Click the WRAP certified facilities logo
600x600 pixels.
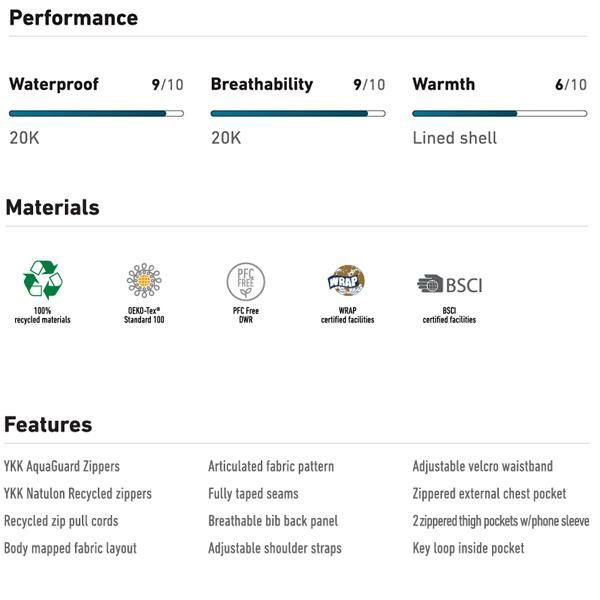(347, 281)
